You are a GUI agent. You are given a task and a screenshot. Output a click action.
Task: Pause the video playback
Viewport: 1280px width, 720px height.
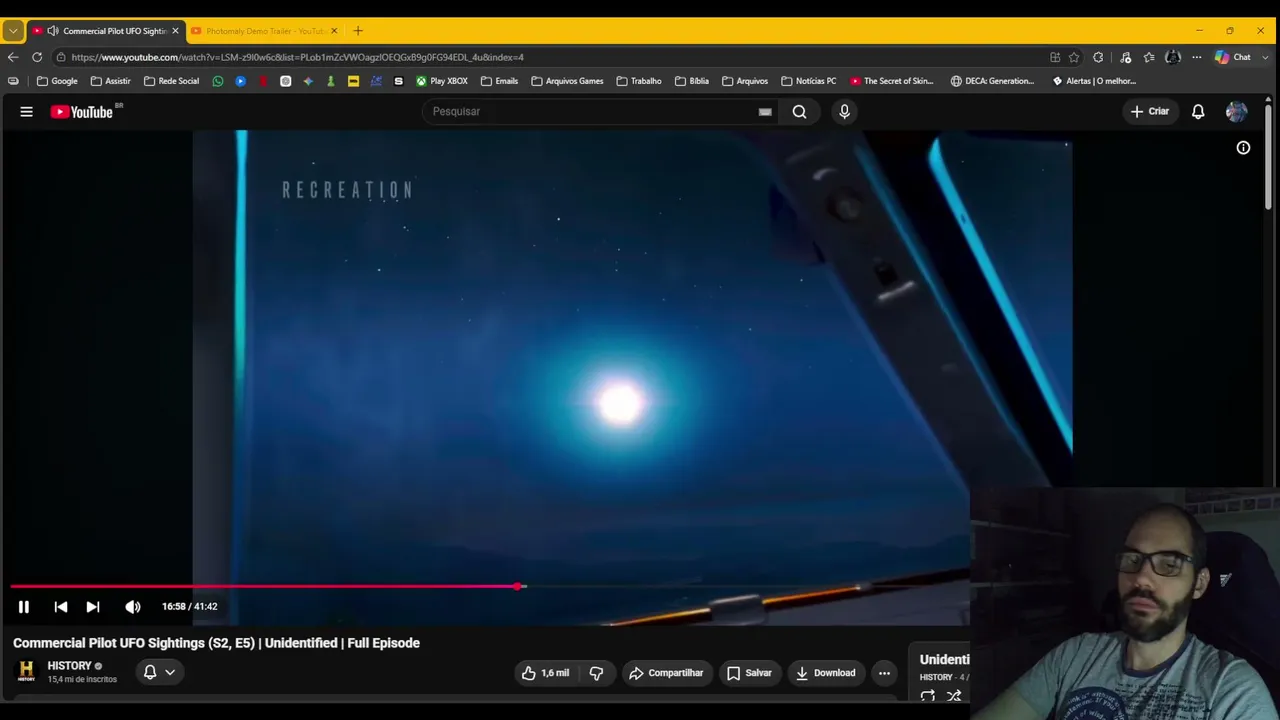click(24, 606)
